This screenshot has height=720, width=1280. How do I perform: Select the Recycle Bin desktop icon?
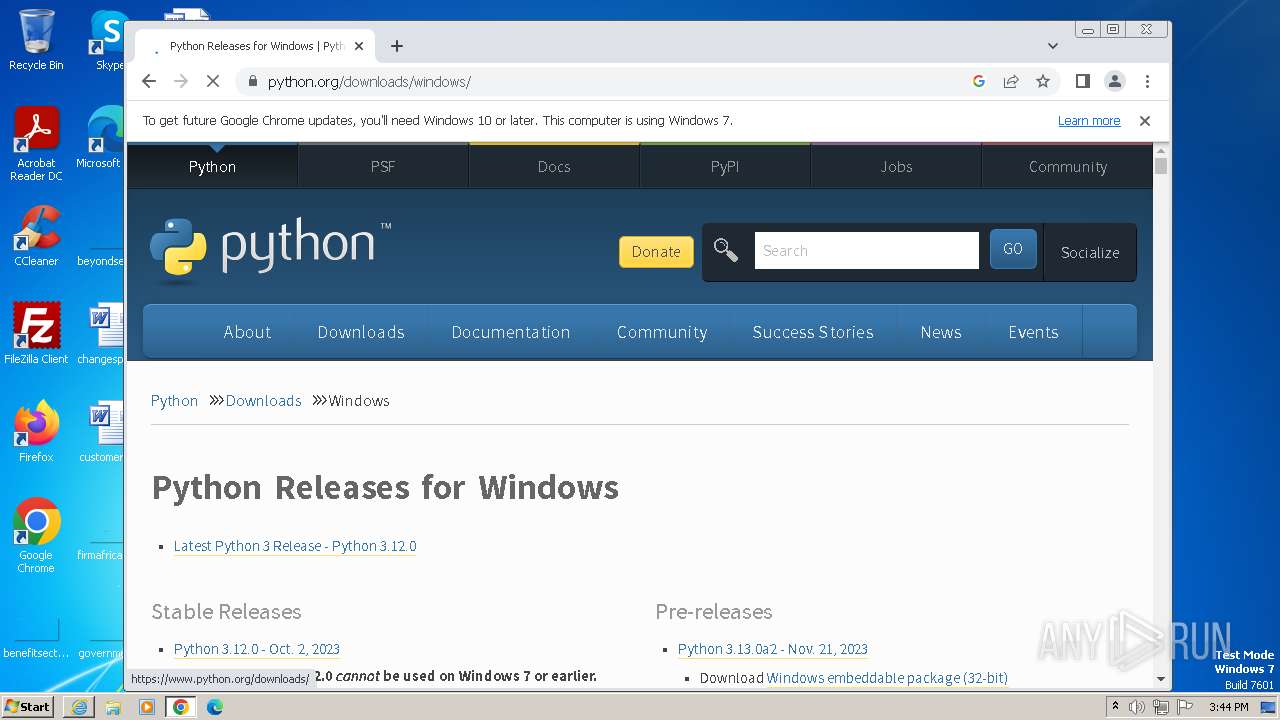click(x=36, y=40)
